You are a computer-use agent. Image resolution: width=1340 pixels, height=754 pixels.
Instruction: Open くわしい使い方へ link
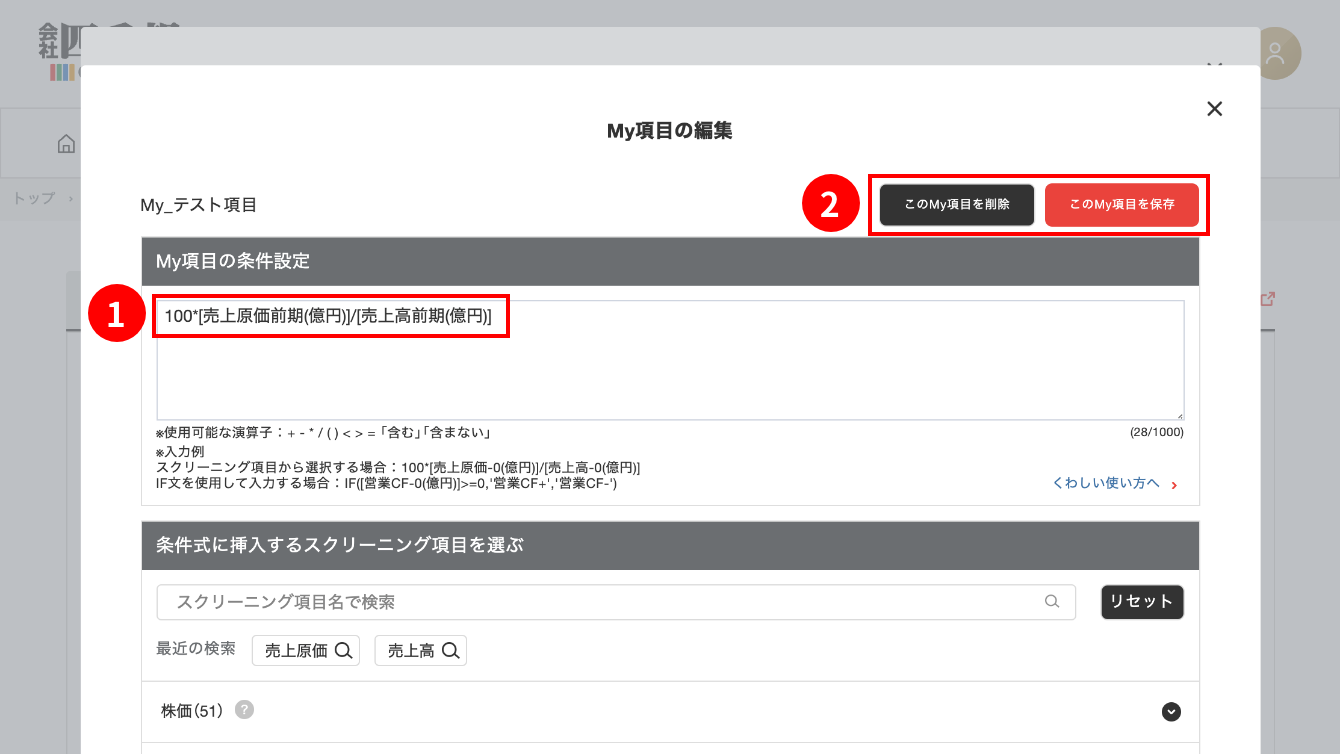(1115, 483)
